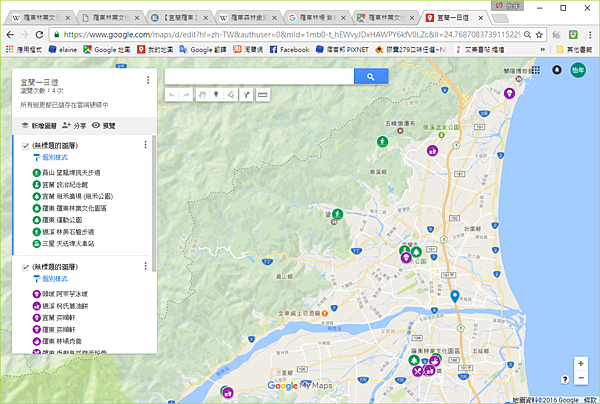Click purple fork-knife restaurant marker in Luodong

(417, 371)
